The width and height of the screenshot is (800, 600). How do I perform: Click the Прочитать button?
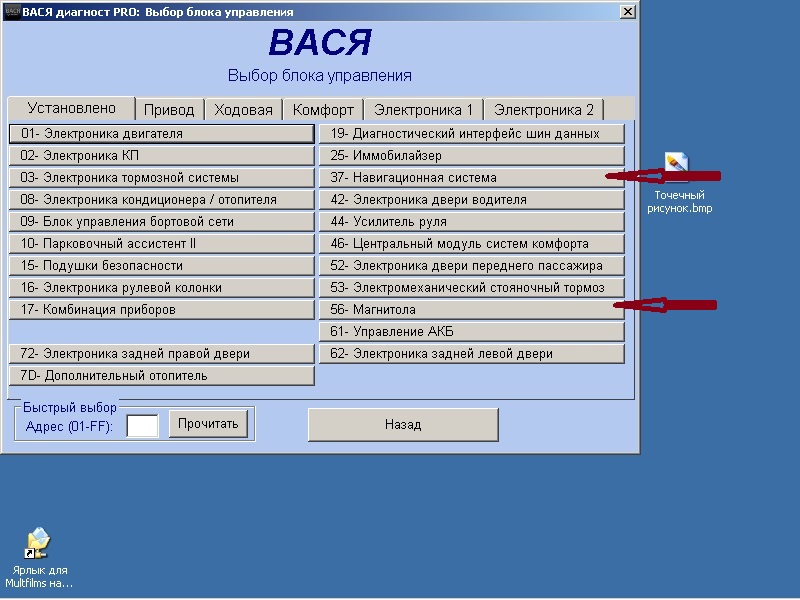pyautogui.click(x=208, y=424)
